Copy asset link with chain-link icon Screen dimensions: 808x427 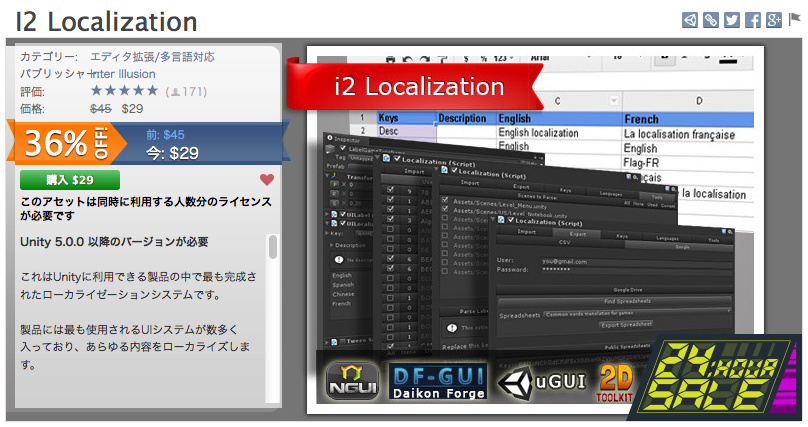[x=711, y=20]
